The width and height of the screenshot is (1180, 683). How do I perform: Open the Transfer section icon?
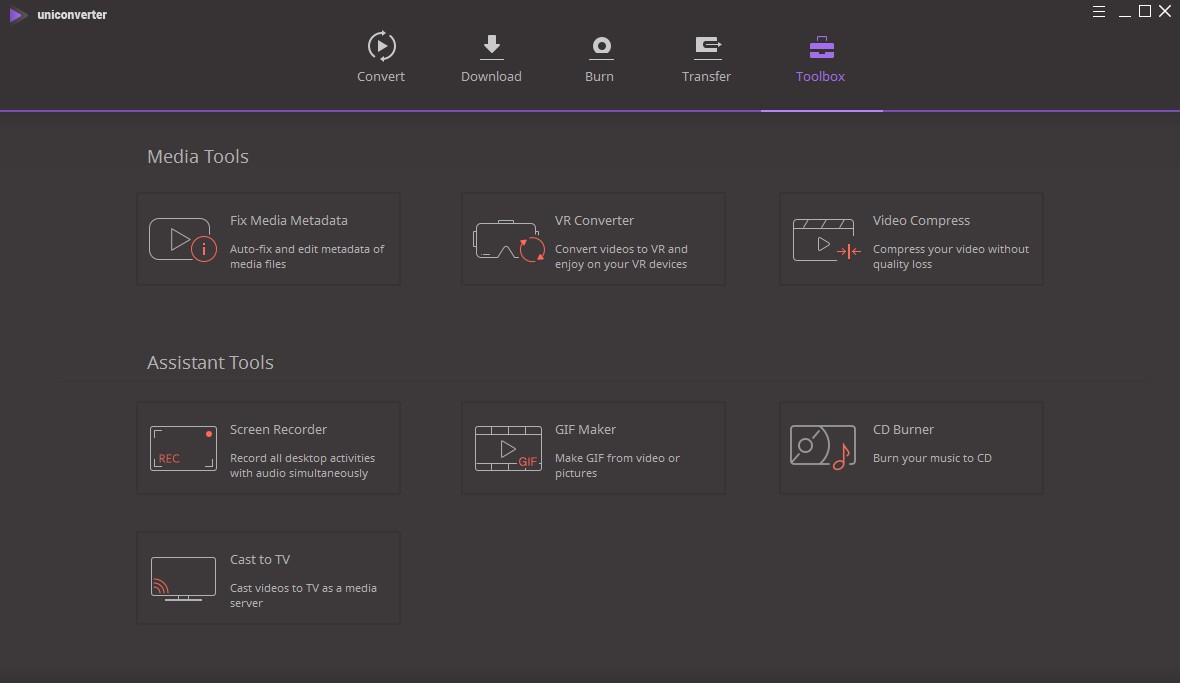click(x=707, y=47)
